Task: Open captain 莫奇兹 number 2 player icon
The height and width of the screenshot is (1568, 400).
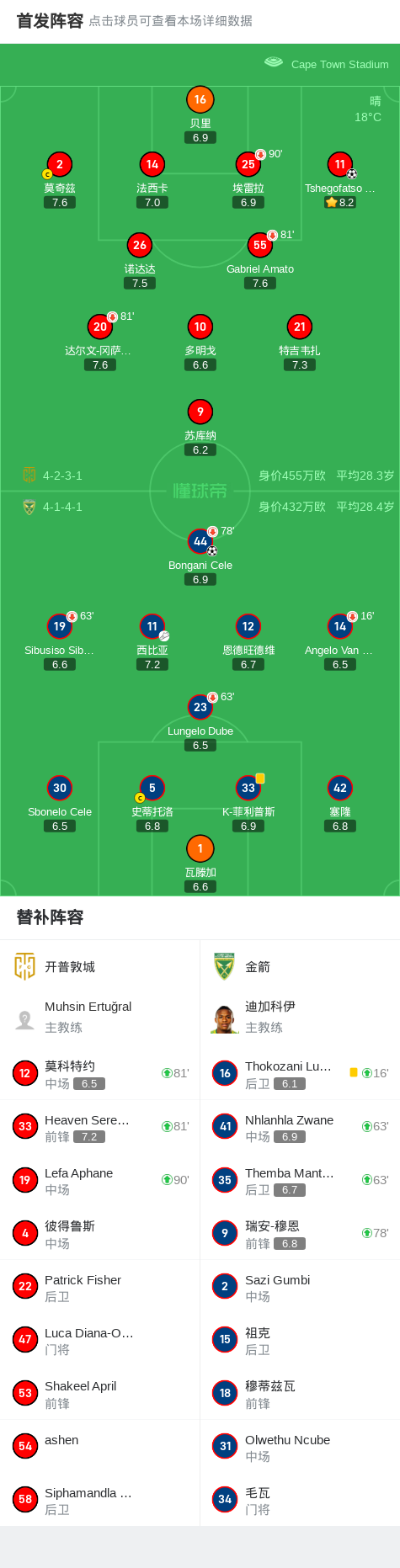Action: pyautogui.click(x=60, y=164)
